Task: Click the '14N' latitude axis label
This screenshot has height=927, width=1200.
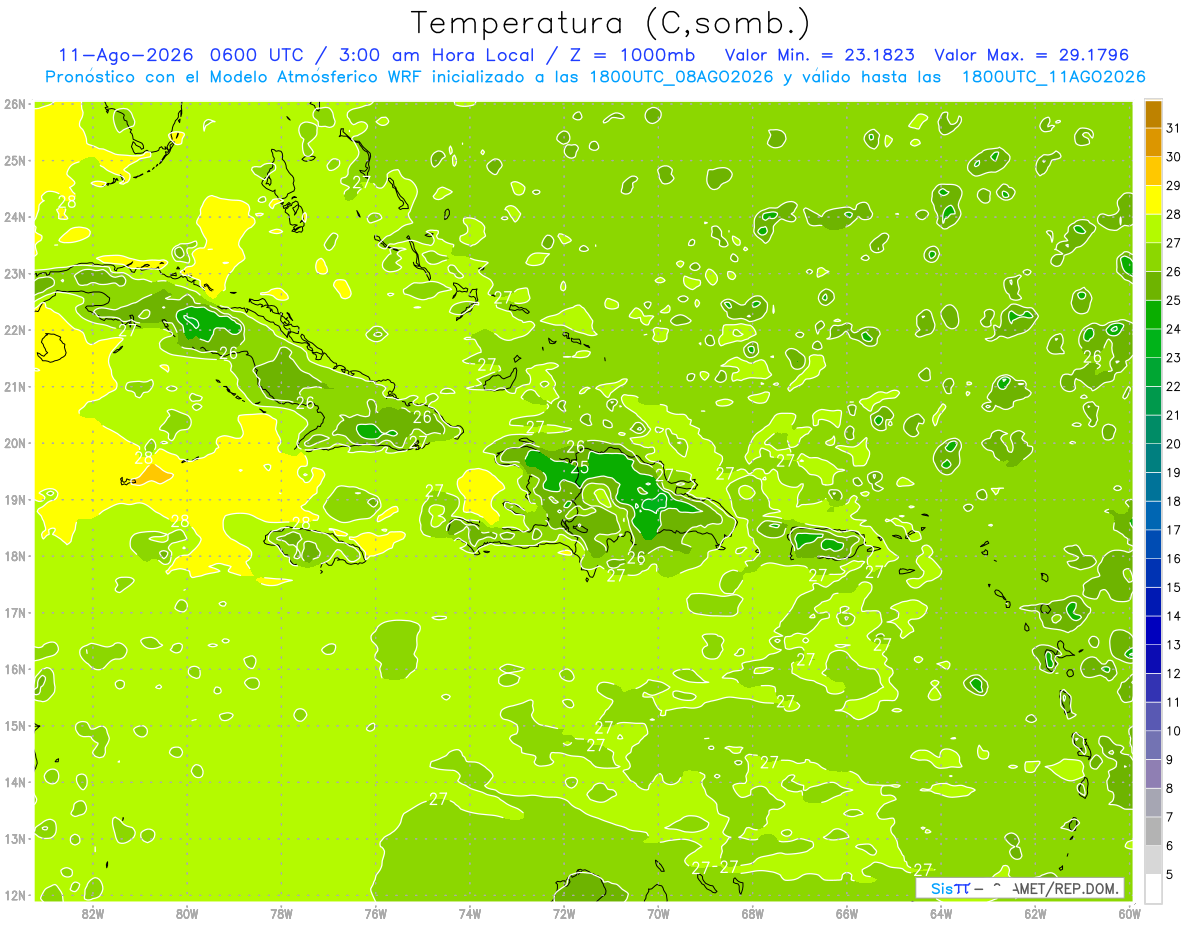Action: coord(14,782)
